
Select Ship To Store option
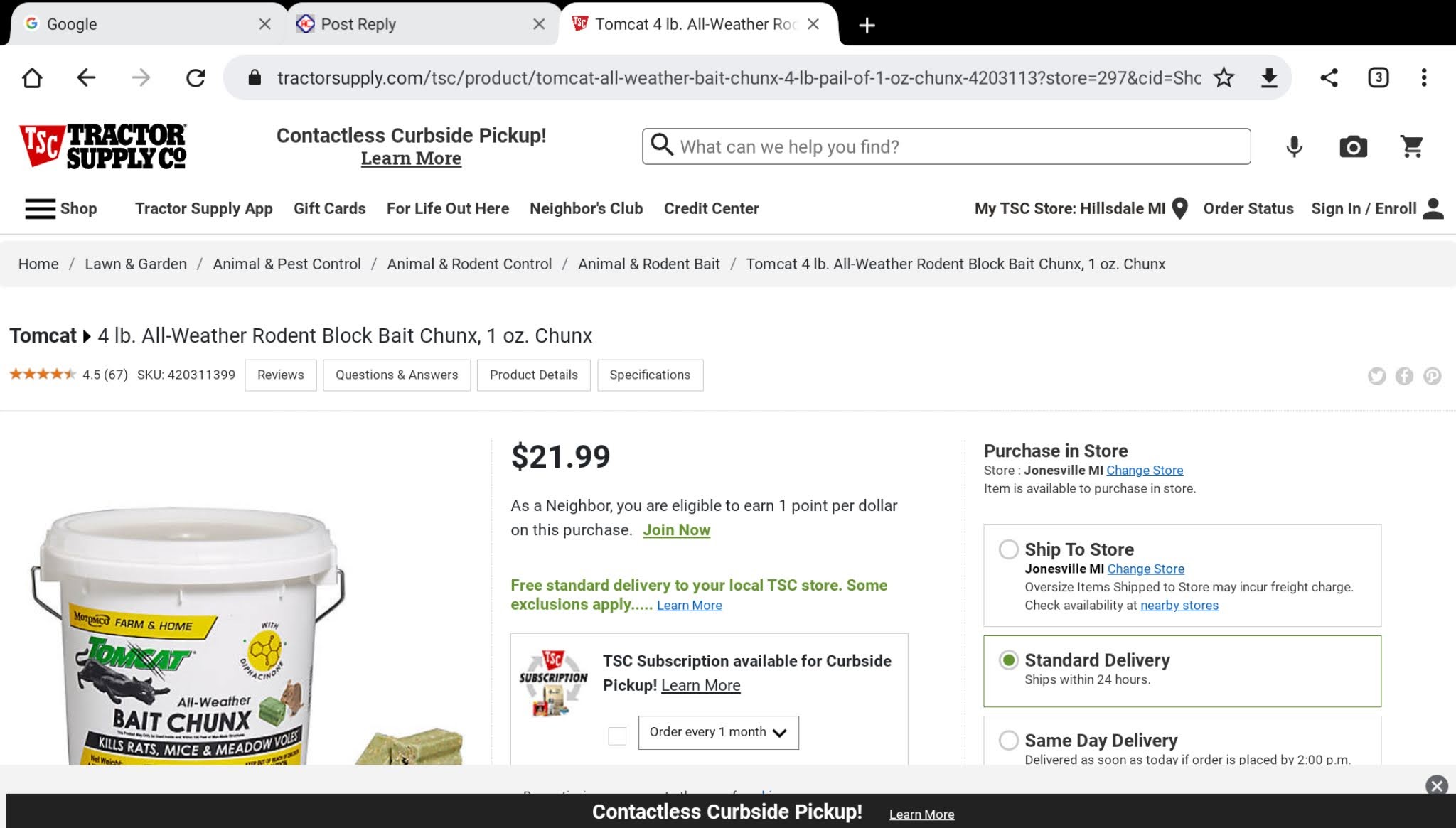tap(1008, 549)
